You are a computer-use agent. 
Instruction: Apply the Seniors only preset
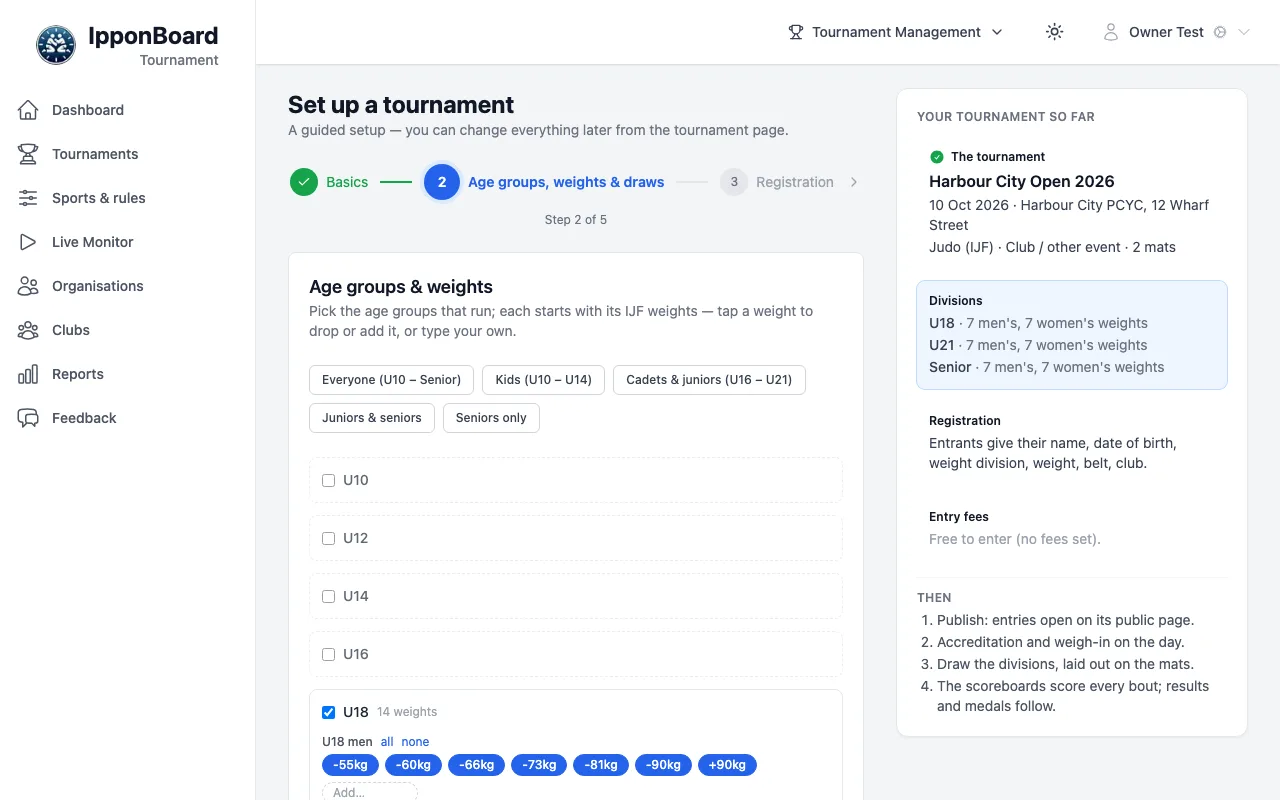click(491, 418)
